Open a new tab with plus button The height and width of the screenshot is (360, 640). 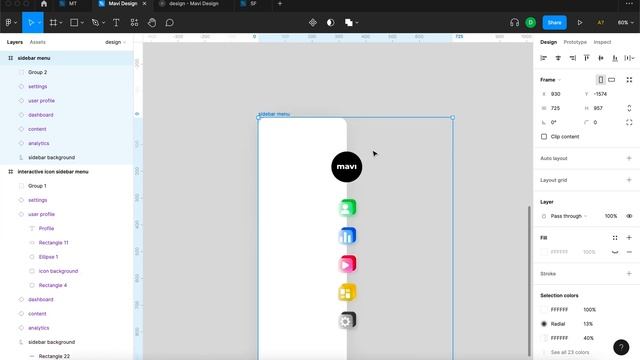pyautogui.click(x=280, y=4)
